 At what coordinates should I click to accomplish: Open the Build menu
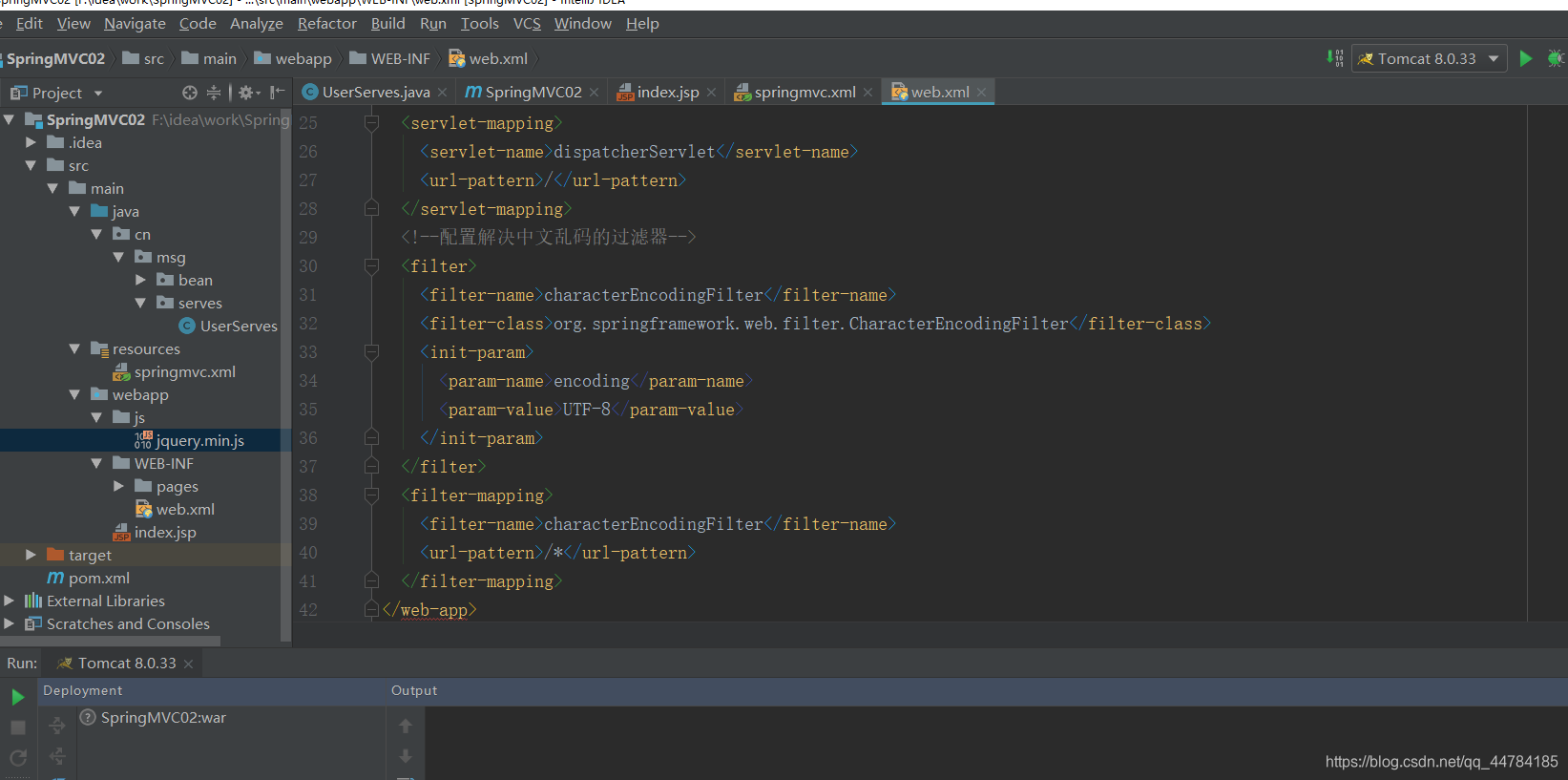point(387,24)
